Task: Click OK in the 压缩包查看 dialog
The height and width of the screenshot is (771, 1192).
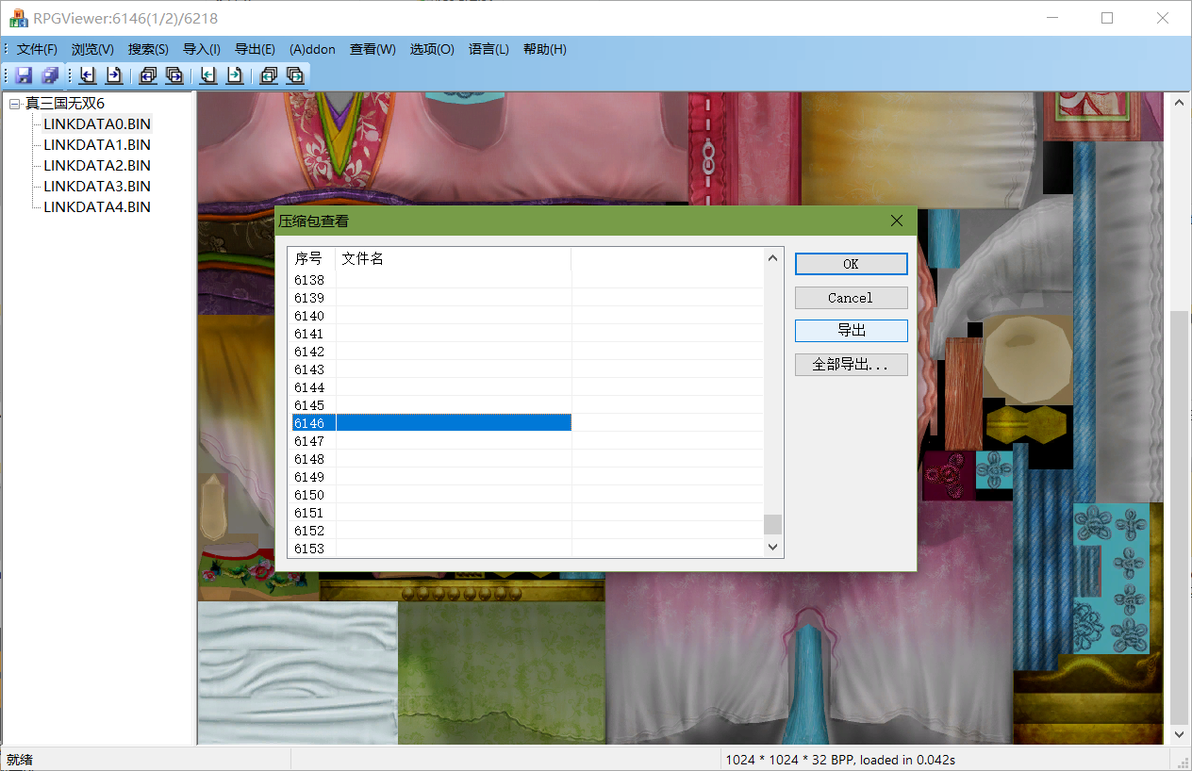Action: pos(851,264)
